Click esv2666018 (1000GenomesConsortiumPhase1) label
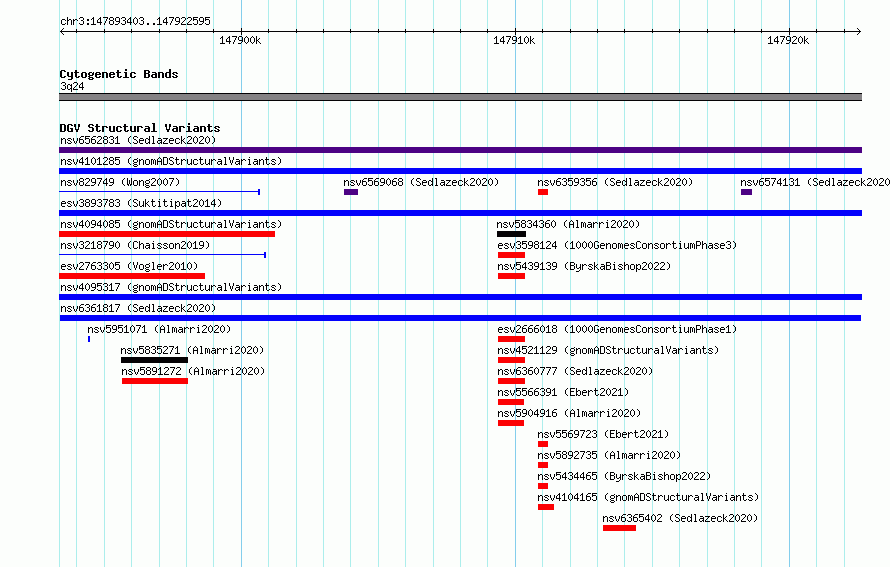 tap(617, 329)
